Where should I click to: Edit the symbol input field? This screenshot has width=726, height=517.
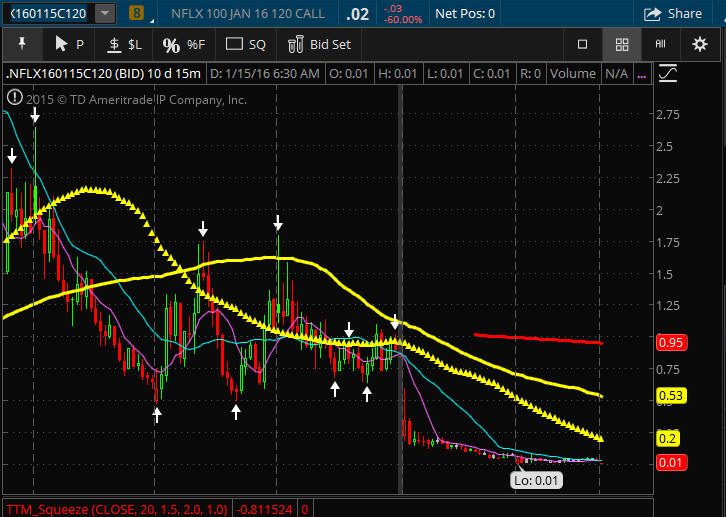(46, 14)
